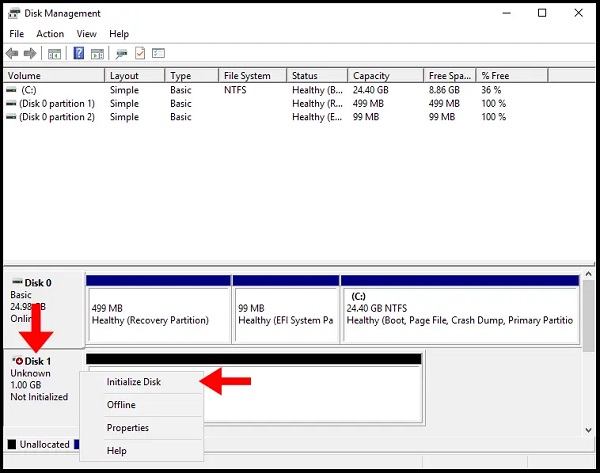Screen dimensions: 600x473
Task: Click the Show/Hide Action Pane toolbar icon
Action: pyautogui.click(x=97, y=54)
